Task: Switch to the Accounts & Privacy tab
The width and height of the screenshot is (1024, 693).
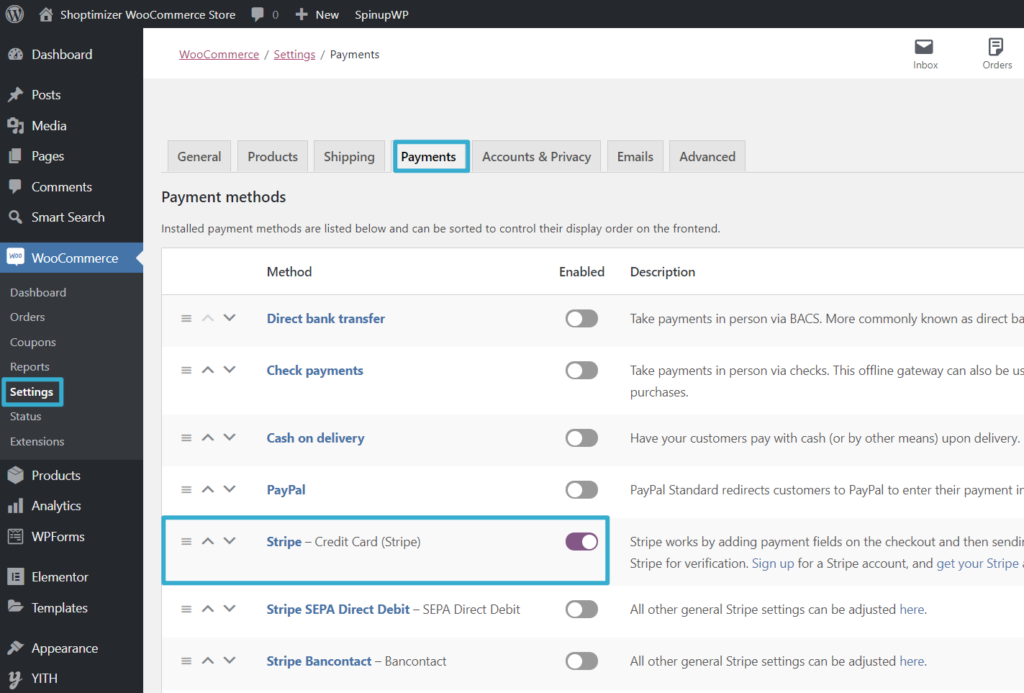Action: pos(536,157)
